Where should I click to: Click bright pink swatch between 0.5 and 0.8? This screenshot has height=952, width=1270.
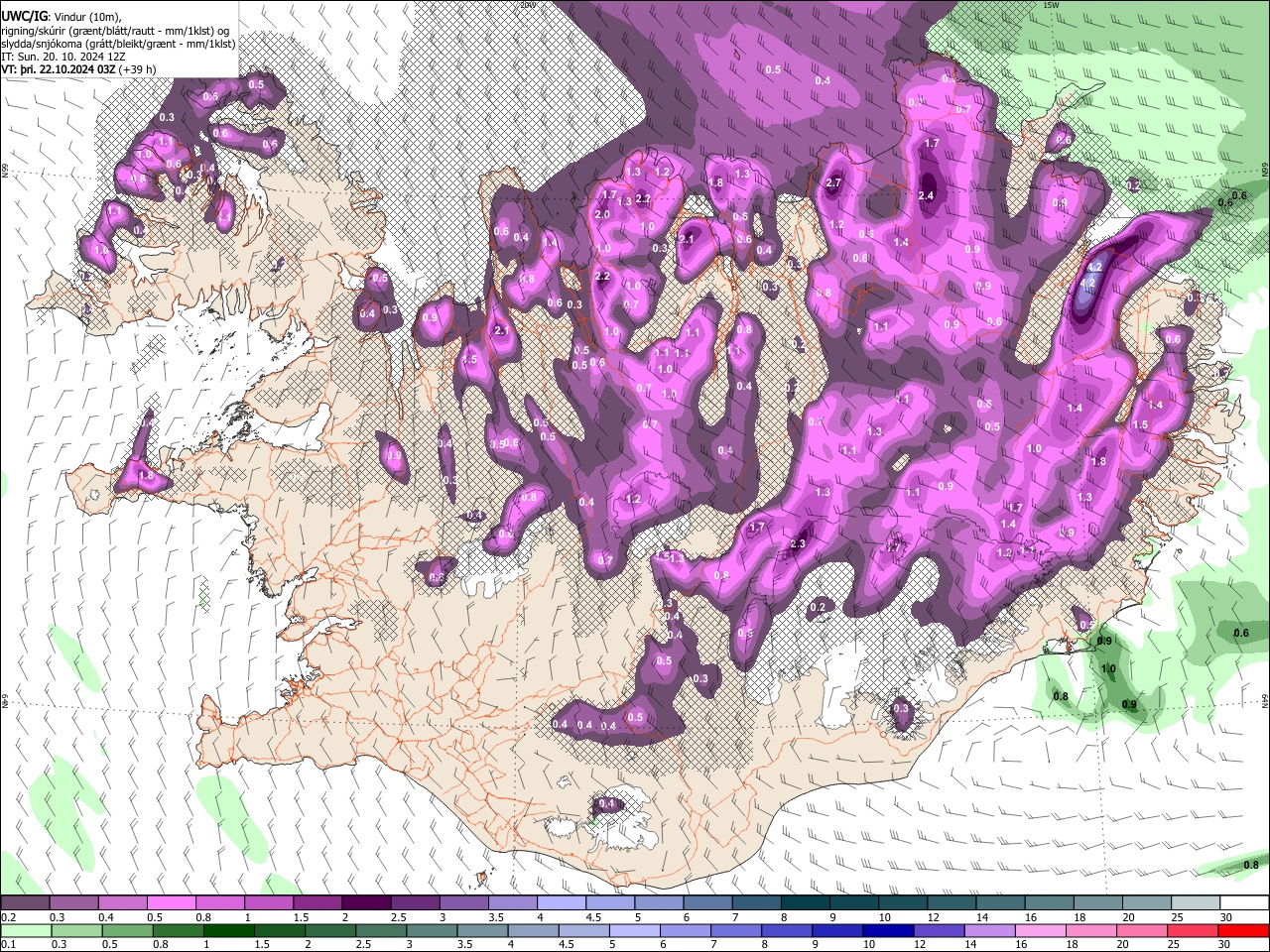pyautogui.click(x=171, y=903)
